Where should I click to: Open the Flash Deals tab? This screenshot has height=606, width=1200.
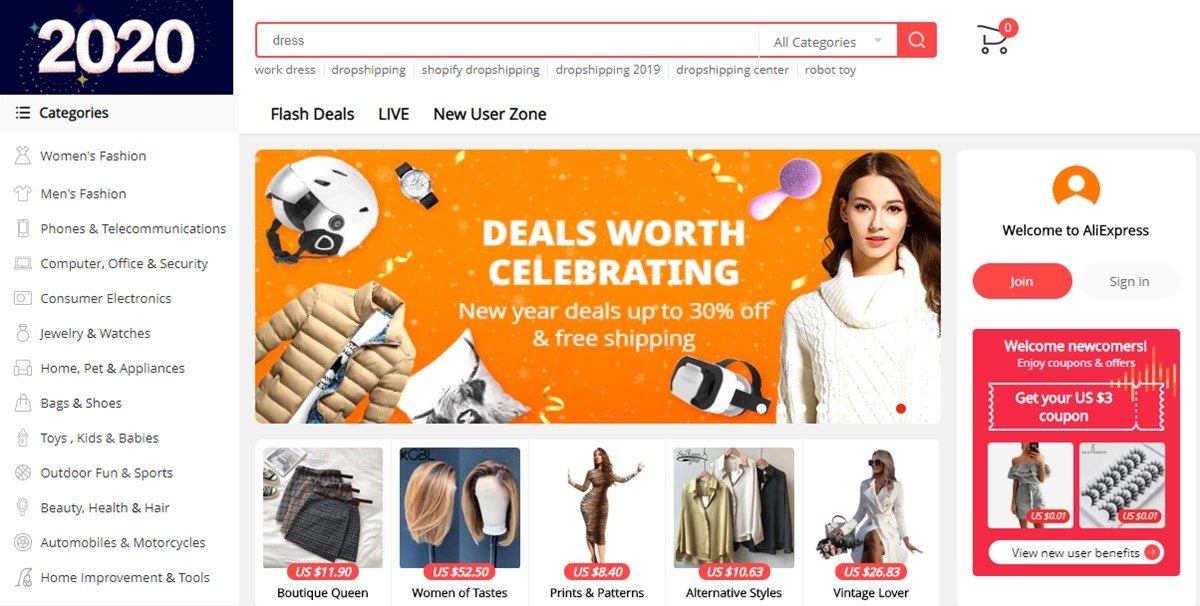(312, 114)
